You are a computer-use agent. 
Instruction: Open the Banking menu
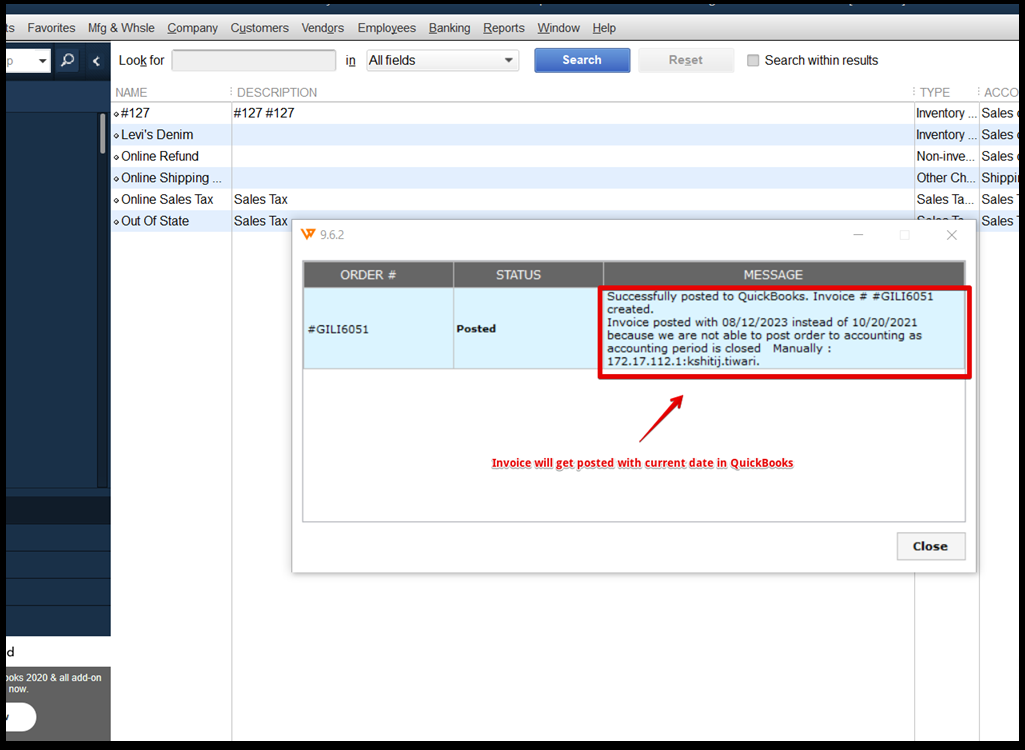coord(449,28)
